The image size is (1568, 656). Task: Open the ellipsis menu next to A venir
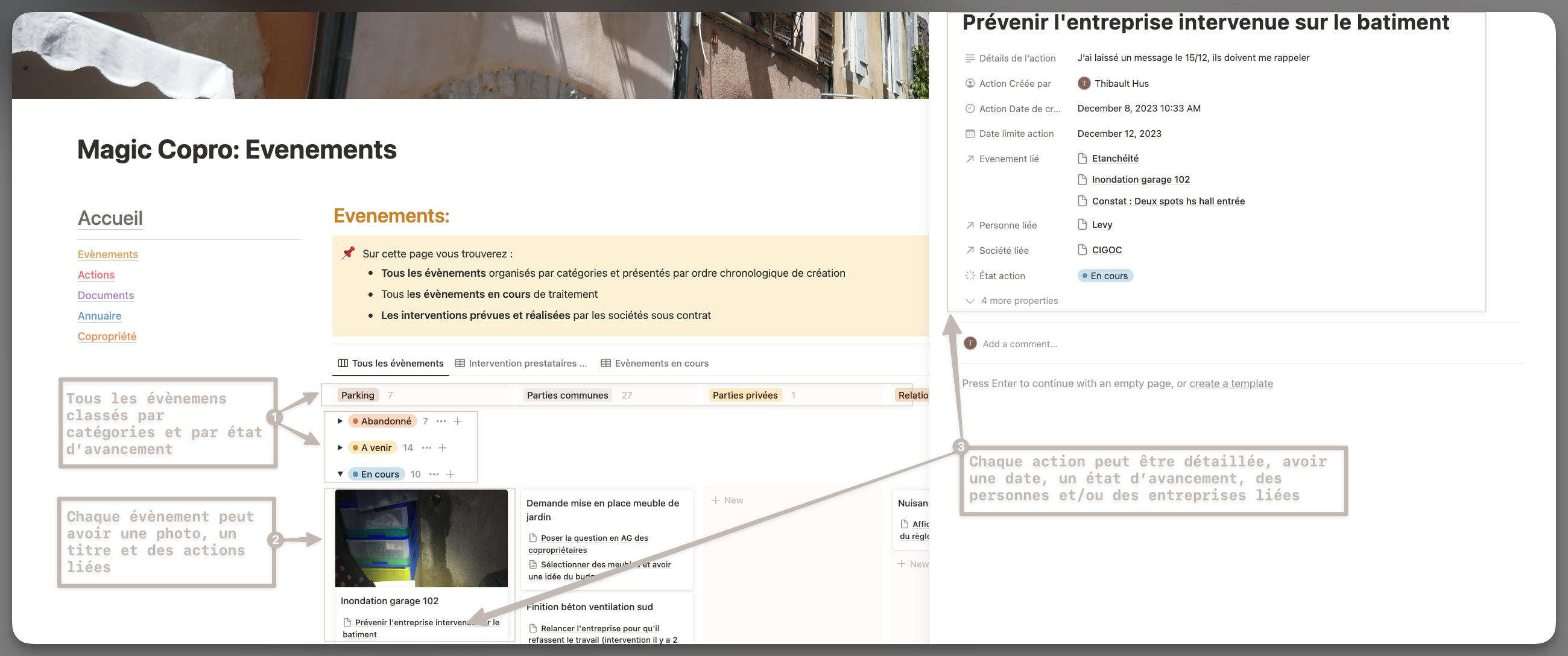pos(427,448)
